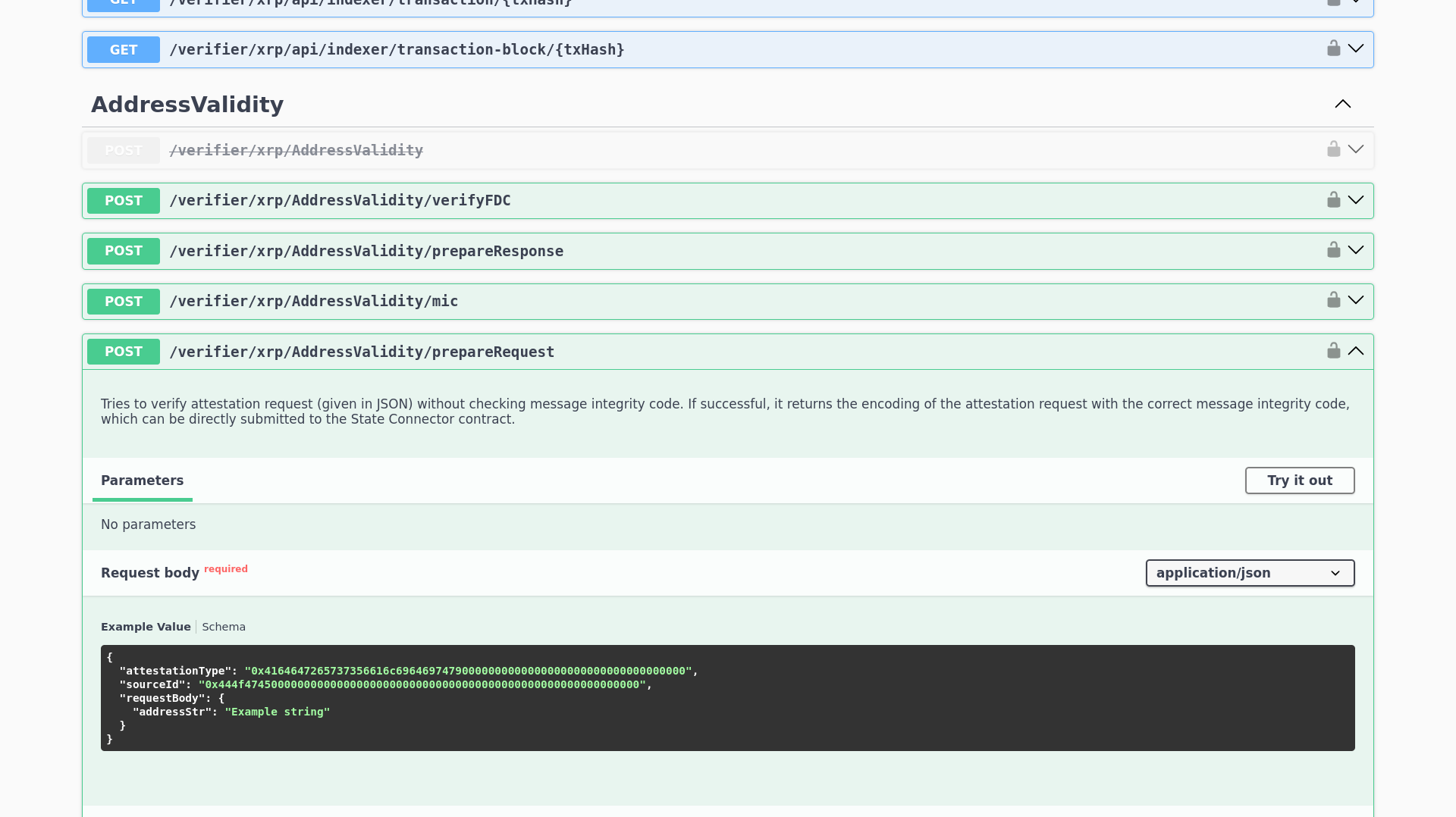Screen dimensions: 1456x817
Task: Expand the deprecated AddressValidity POST endpoint
Action: pos(1357,149)
